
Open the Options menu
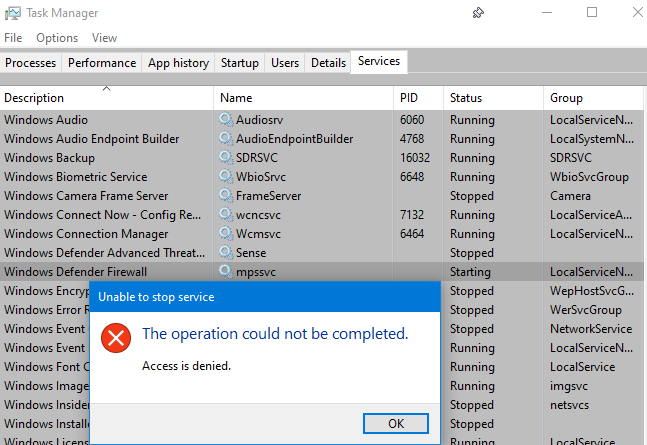[57, 38]
